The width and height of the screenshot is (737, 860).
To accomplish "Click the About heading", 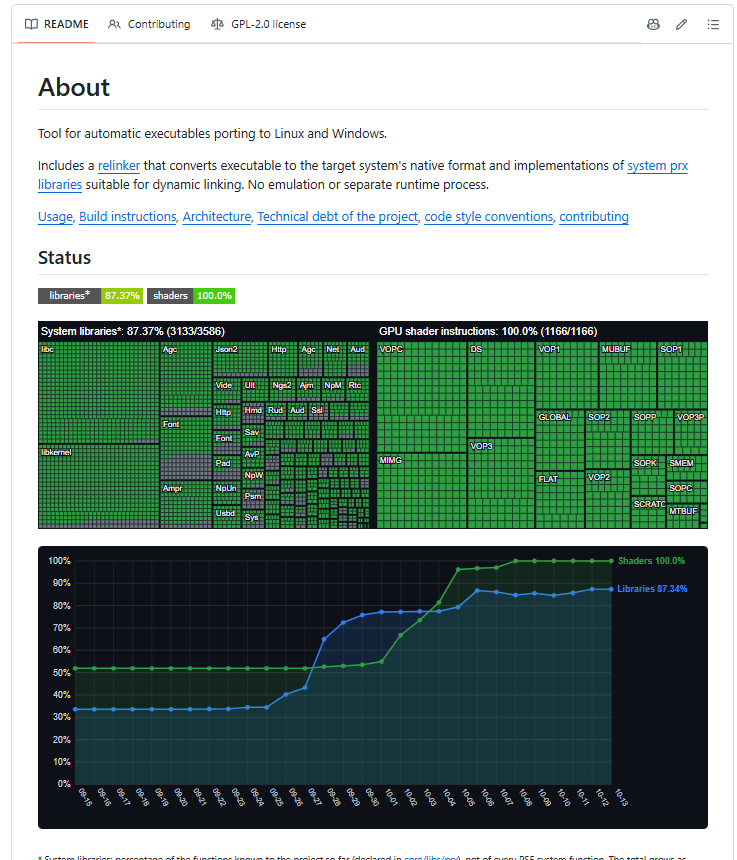I will tap(74, 87).
